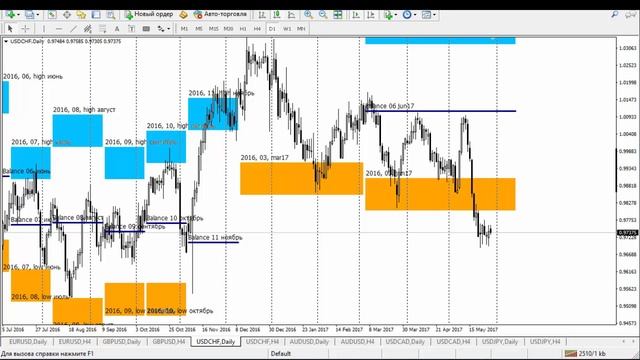This screenshot has width=640, height=360.
Task: Draw a trendline
Action: [x=73, y=29]
